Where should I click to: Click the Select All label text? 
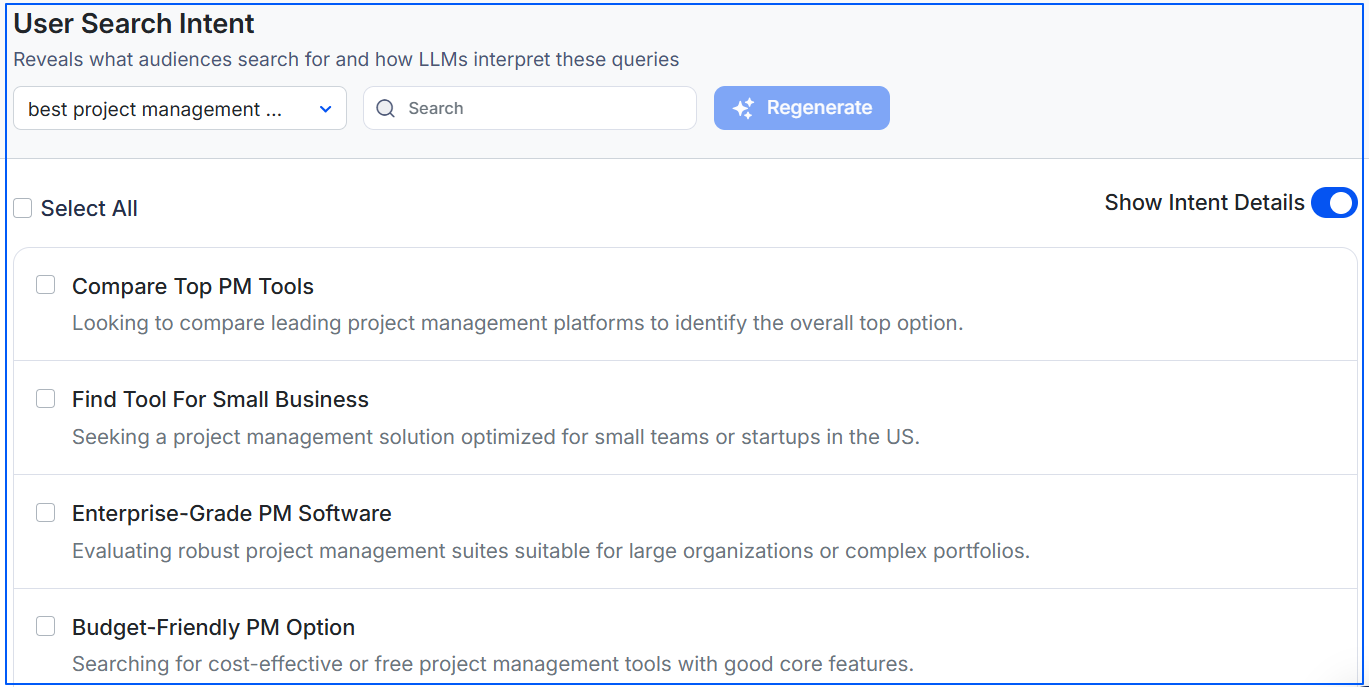[89, 207]
